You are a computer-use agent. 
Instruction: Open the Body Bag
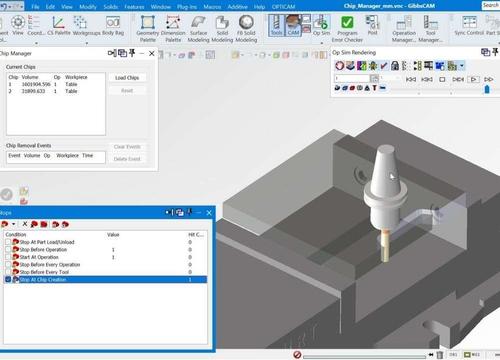(113, 26)
